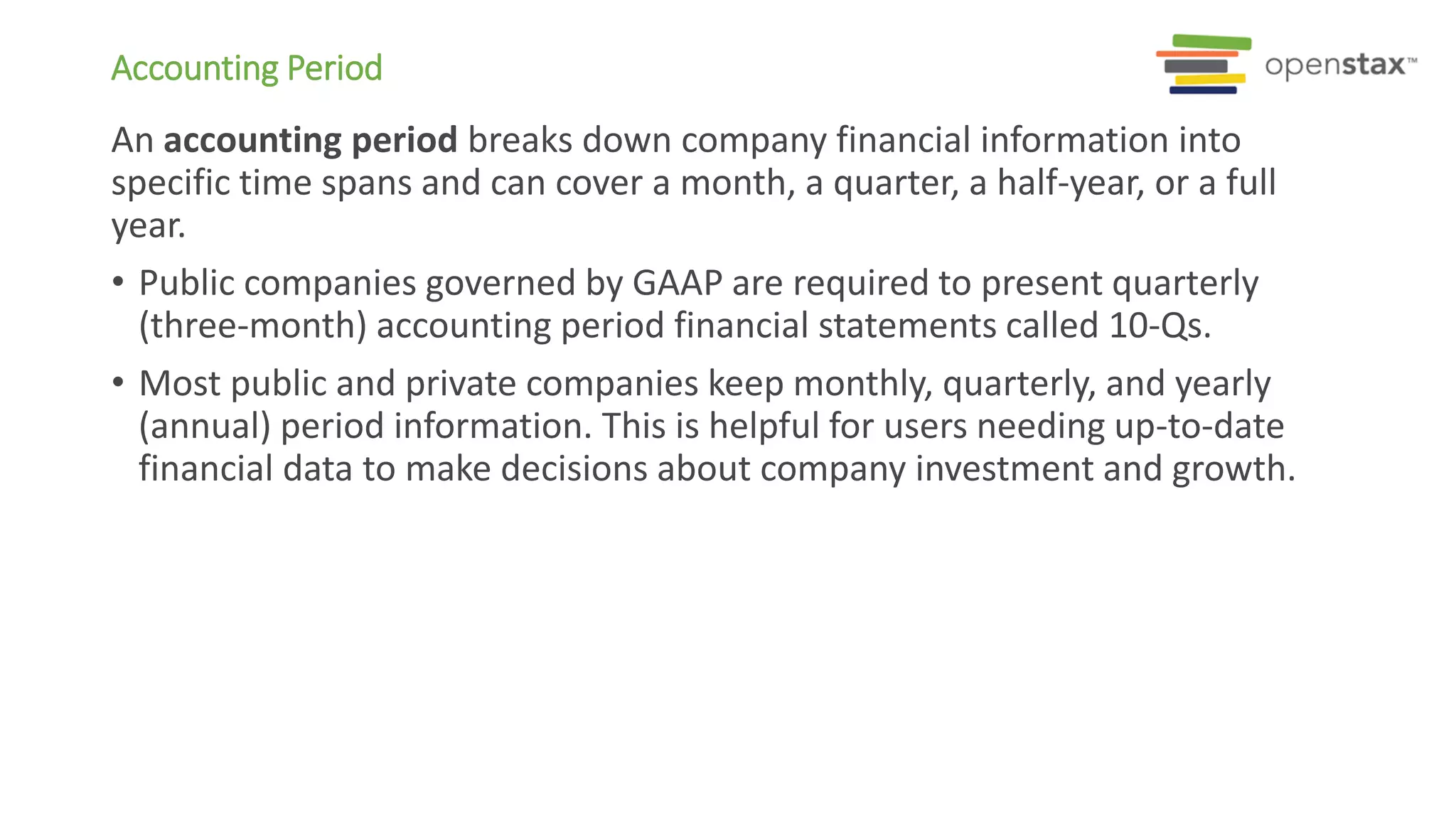This screenshot has height=819, width=1456.
Task: Click the '(annual)' parenthetical text
Action: (205, 427)
